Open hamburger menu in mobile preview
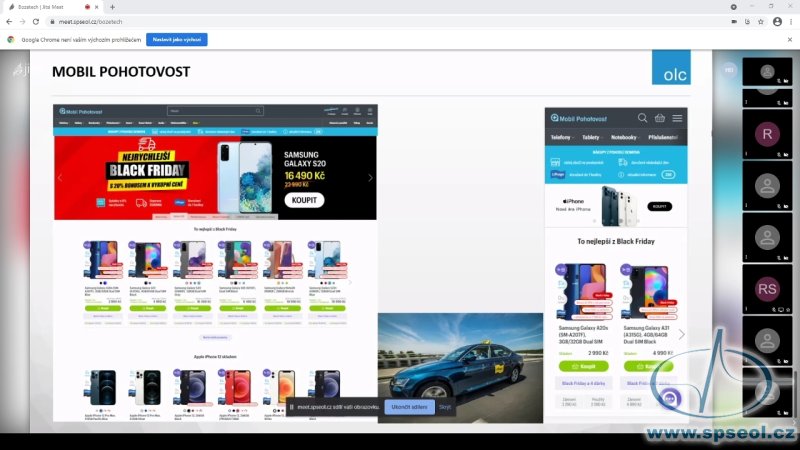This screenshot has width=800, height=450. coord(677,118)
